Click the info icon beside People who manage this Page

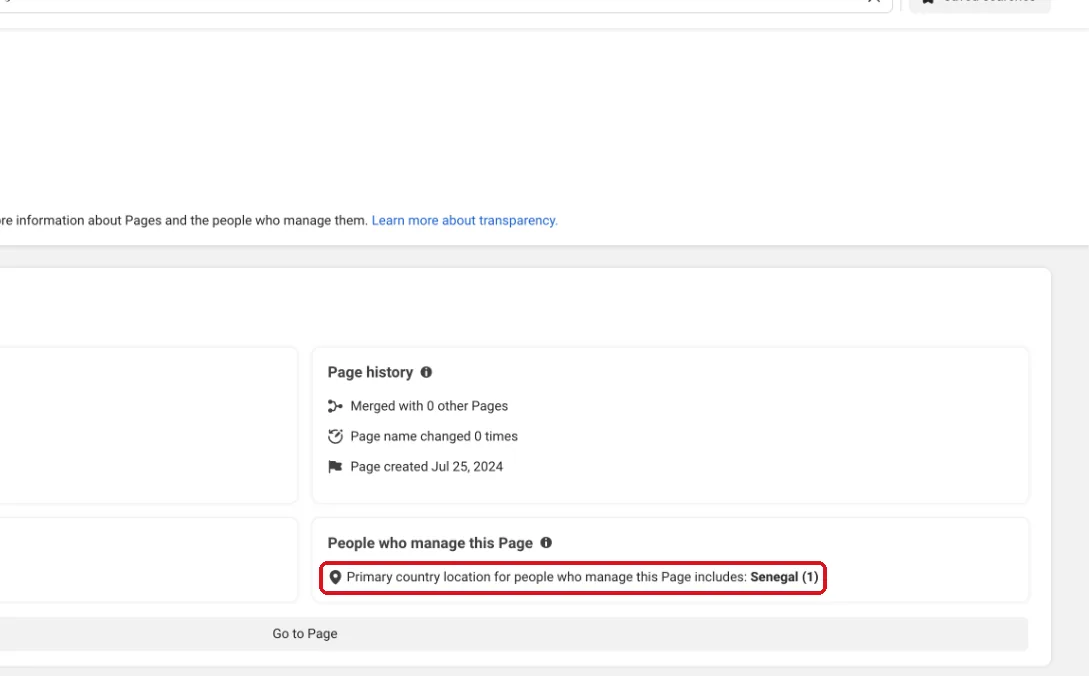[546, 543]
